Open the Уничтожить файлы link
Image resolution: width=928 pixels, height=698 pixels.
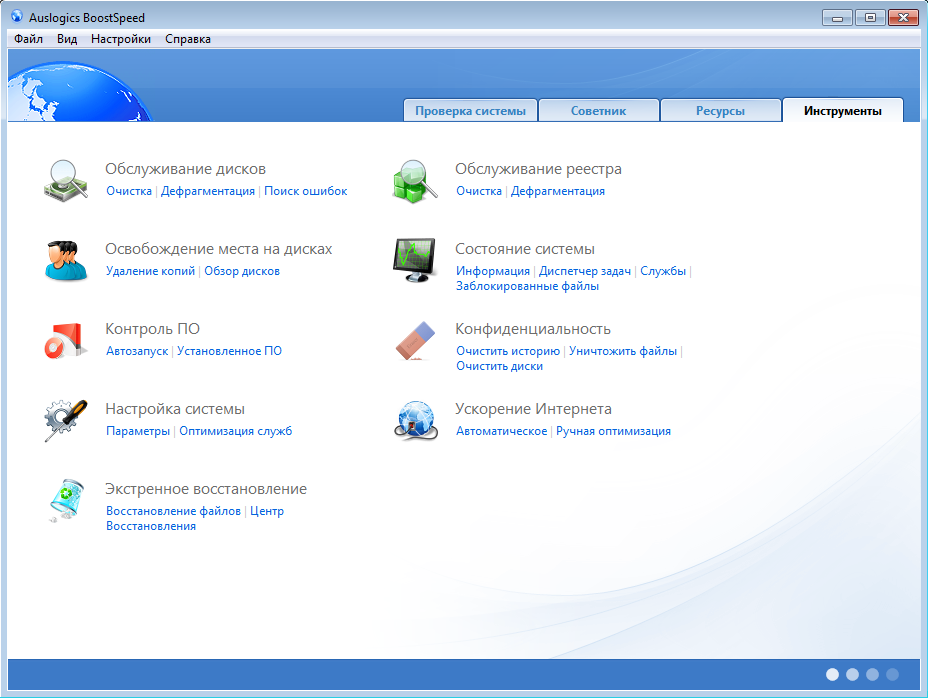[623, 351]
